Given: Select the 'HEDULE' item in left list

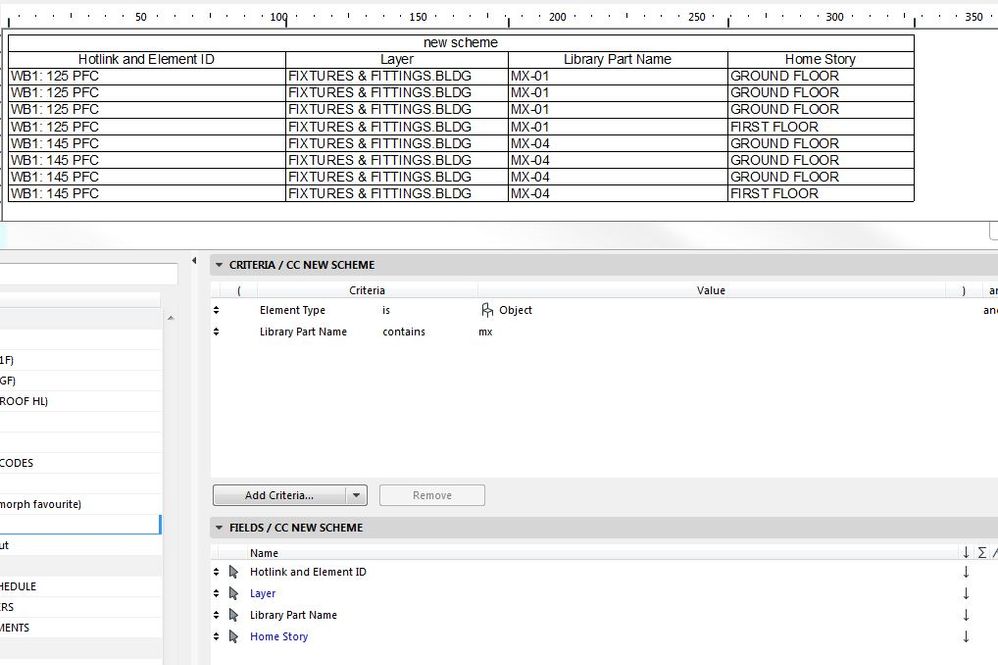Looking at the screenshot, I should pos(80,586).
